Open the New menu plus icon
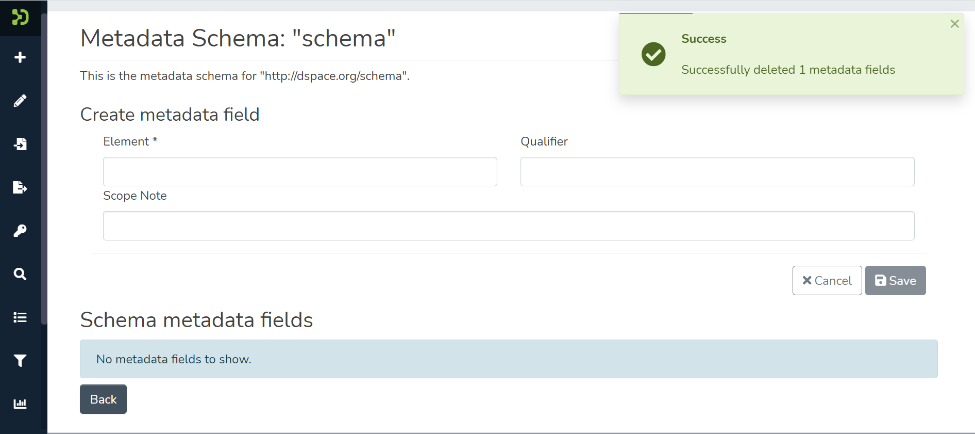 point(20,58)
